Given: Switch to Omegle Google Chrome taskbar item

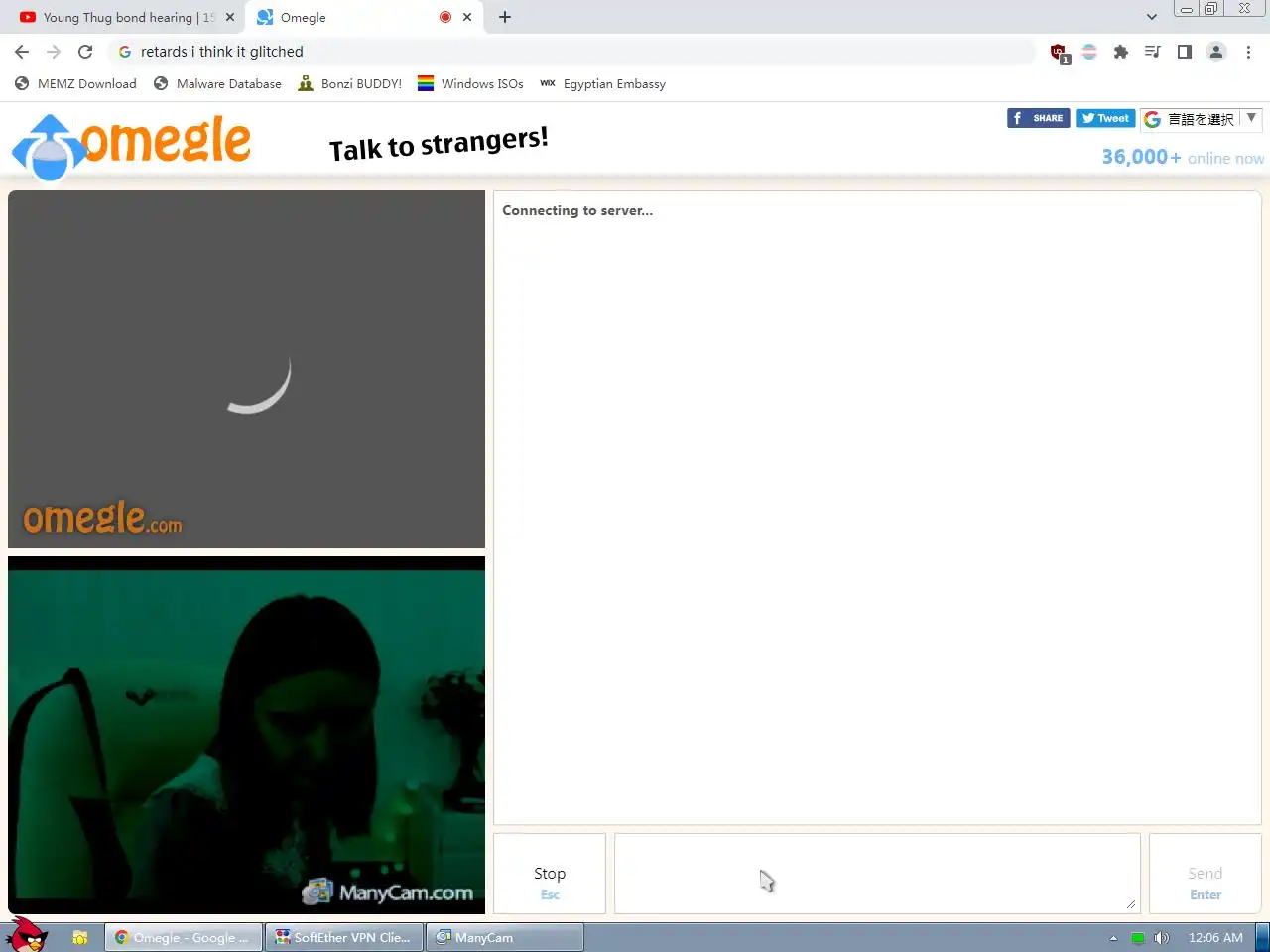Looking at the screenshot, I should (184, 937).
